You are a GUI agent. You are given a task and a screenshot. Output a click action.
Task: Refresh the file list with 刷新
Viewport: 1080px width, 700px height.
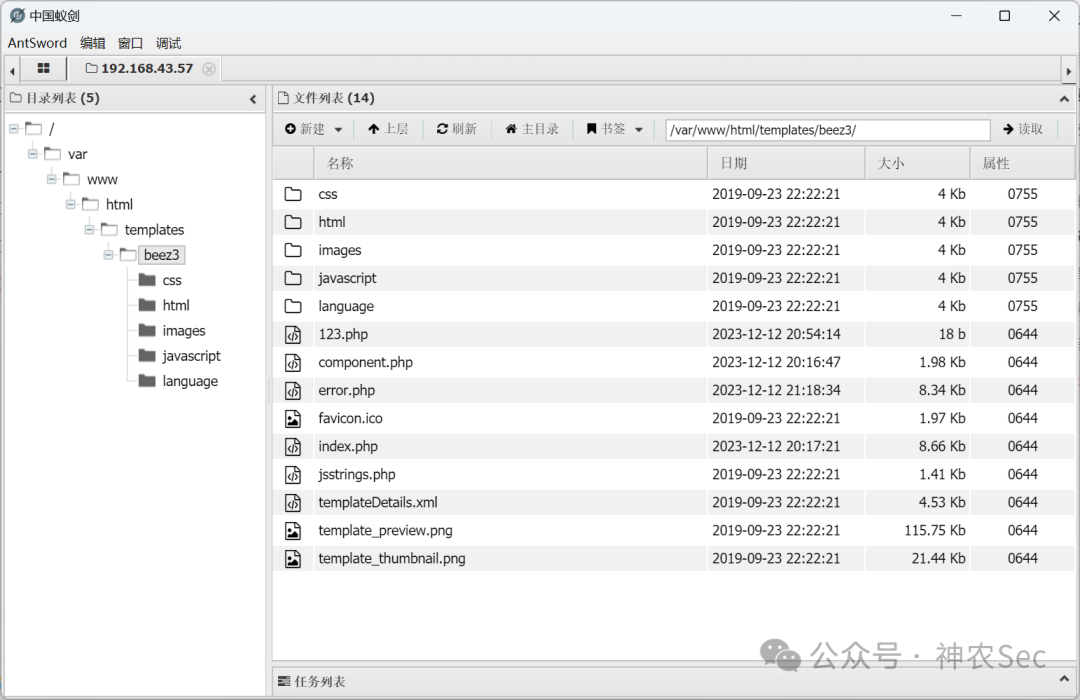point(457,129)
